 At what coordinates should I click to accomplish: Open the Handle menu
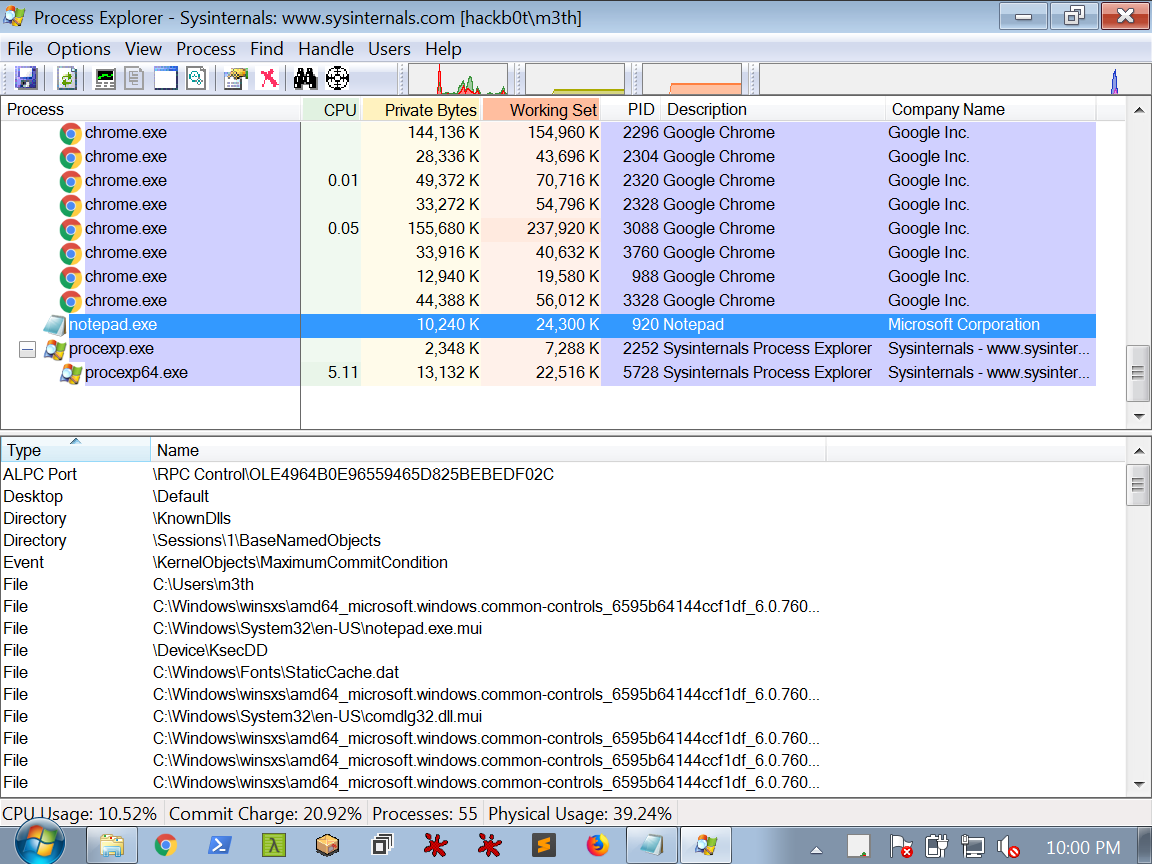click(x=326, y=49)
